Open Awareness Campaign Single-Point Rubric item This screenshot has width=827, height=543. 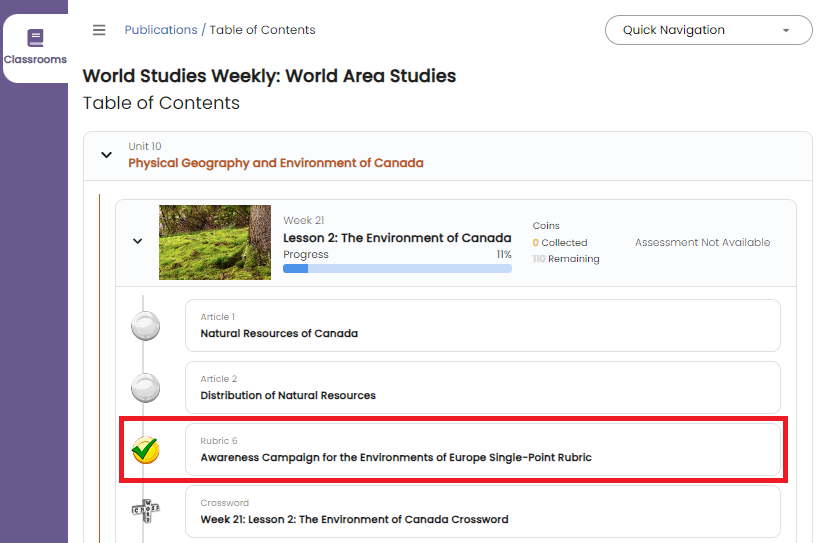tap(483, 450)
